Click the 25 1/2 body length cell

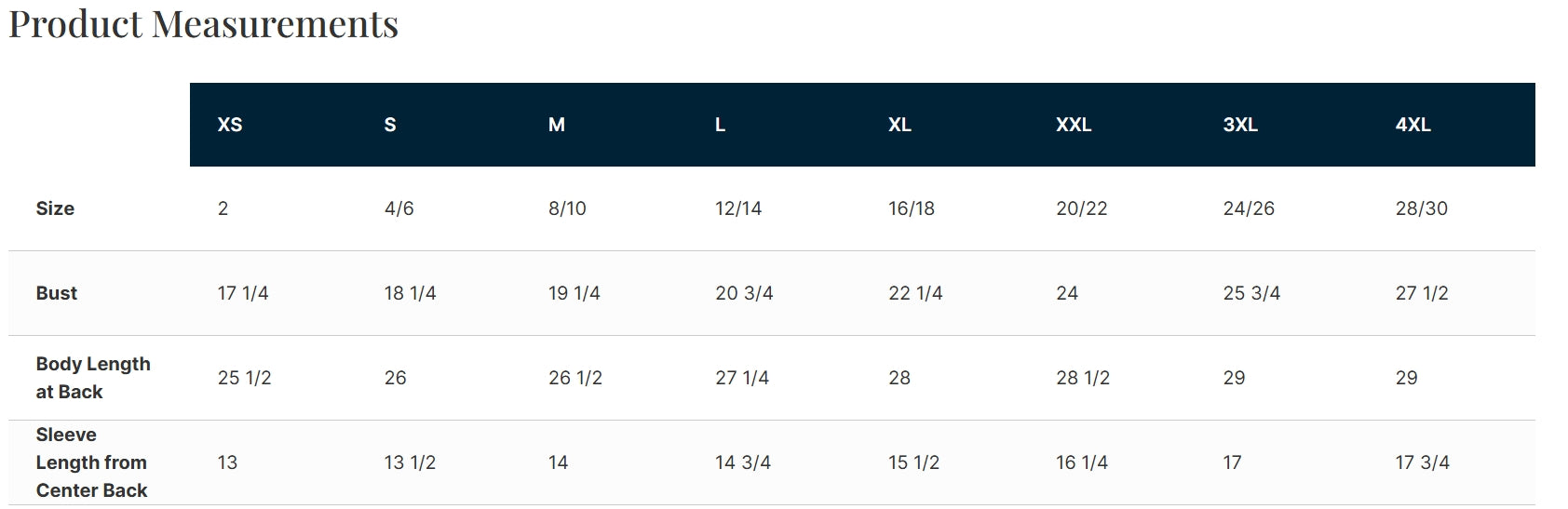pos(244,378)
